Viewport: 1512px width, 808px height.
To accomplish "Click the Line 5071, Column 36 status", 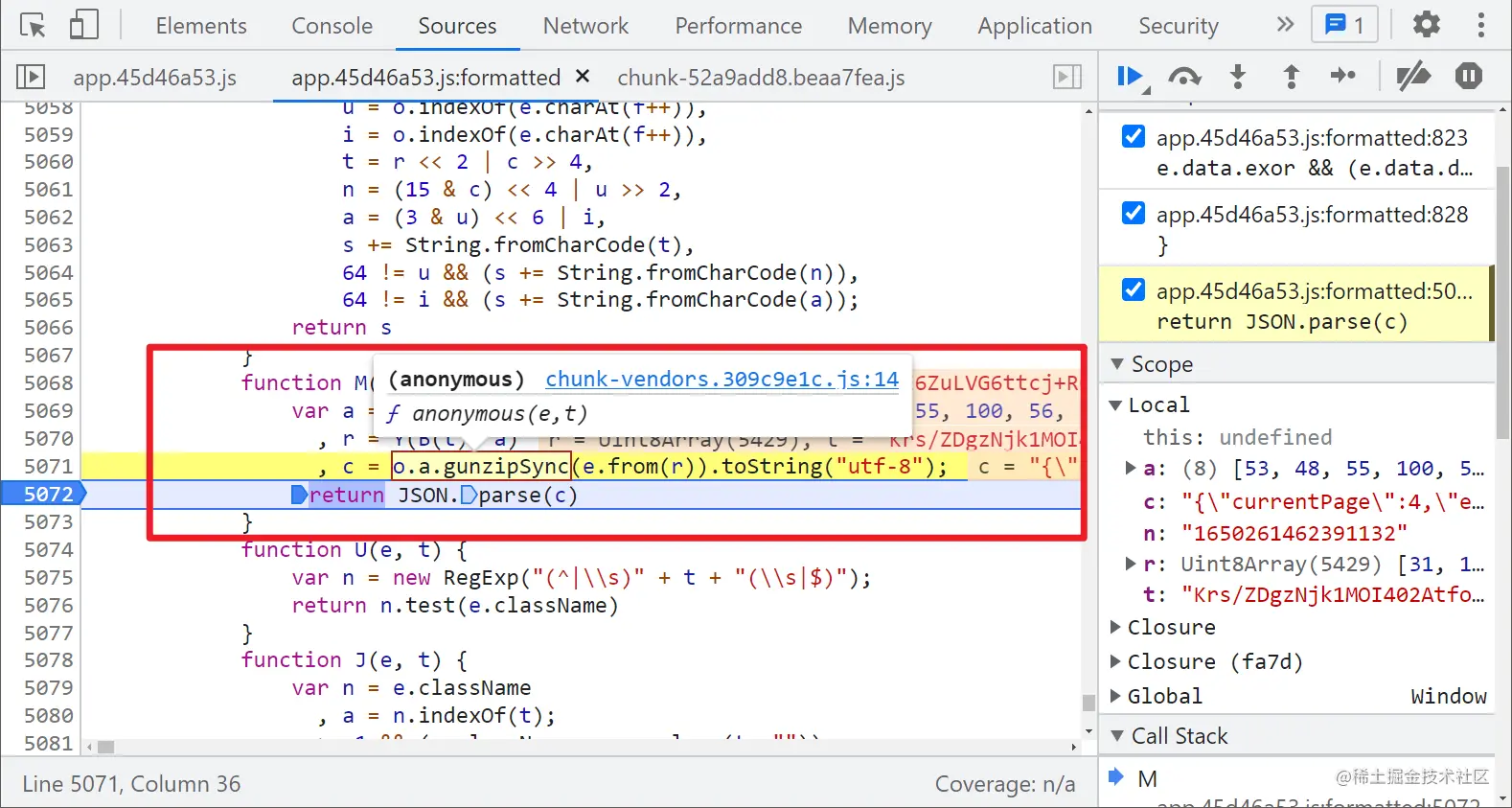I will pos(131,784).
